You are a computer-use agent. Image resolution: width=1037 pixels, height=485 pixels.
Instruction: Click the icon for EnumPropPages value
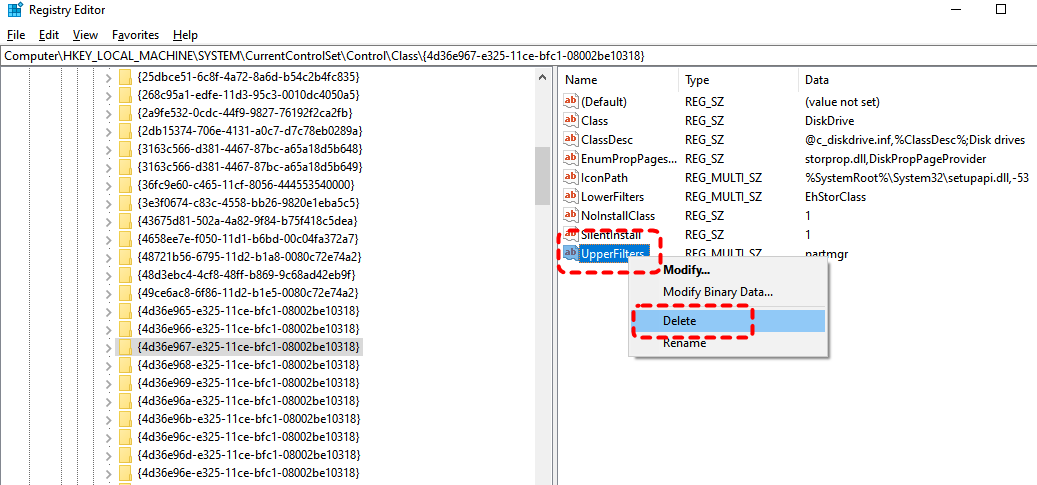tap(571, 158)
